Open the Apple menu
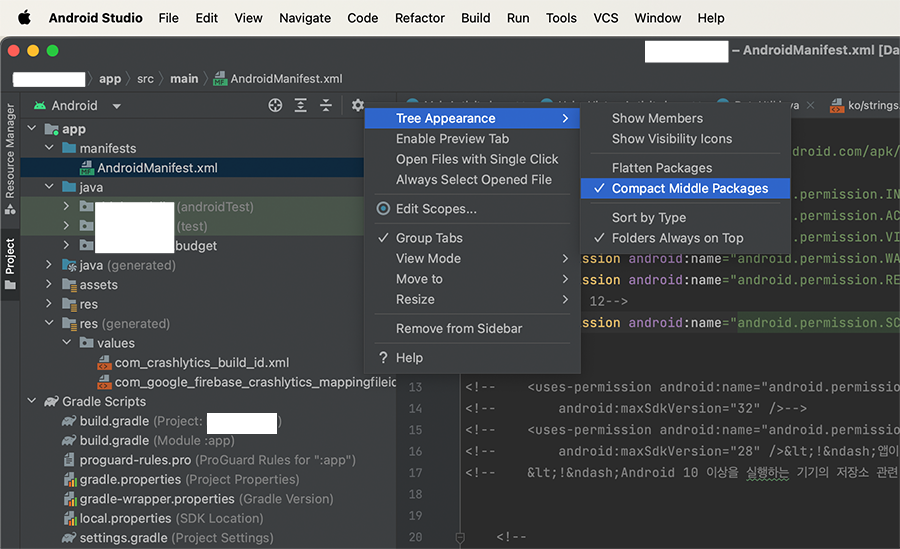The width and height of the screenshot is (900, 549). coord(24,18)
